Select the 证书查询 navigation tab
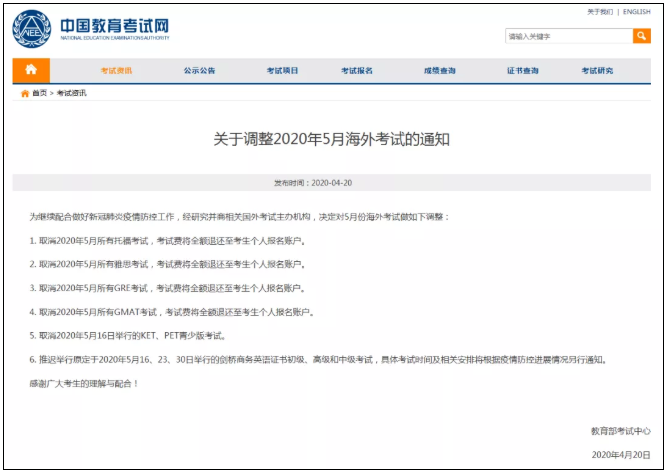The image size is (669, 474). click(x=522, y=71)
